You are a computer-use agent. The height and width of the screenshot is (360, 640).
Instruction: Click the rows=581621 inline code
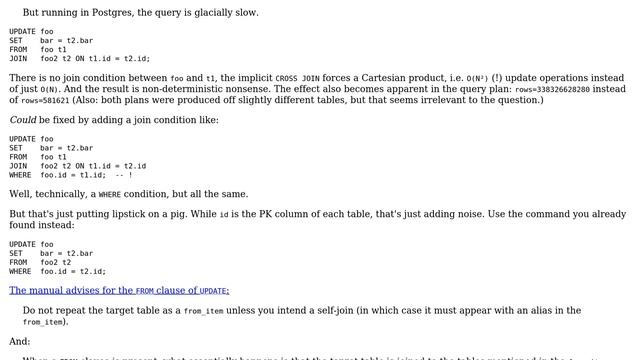point(45,101)
